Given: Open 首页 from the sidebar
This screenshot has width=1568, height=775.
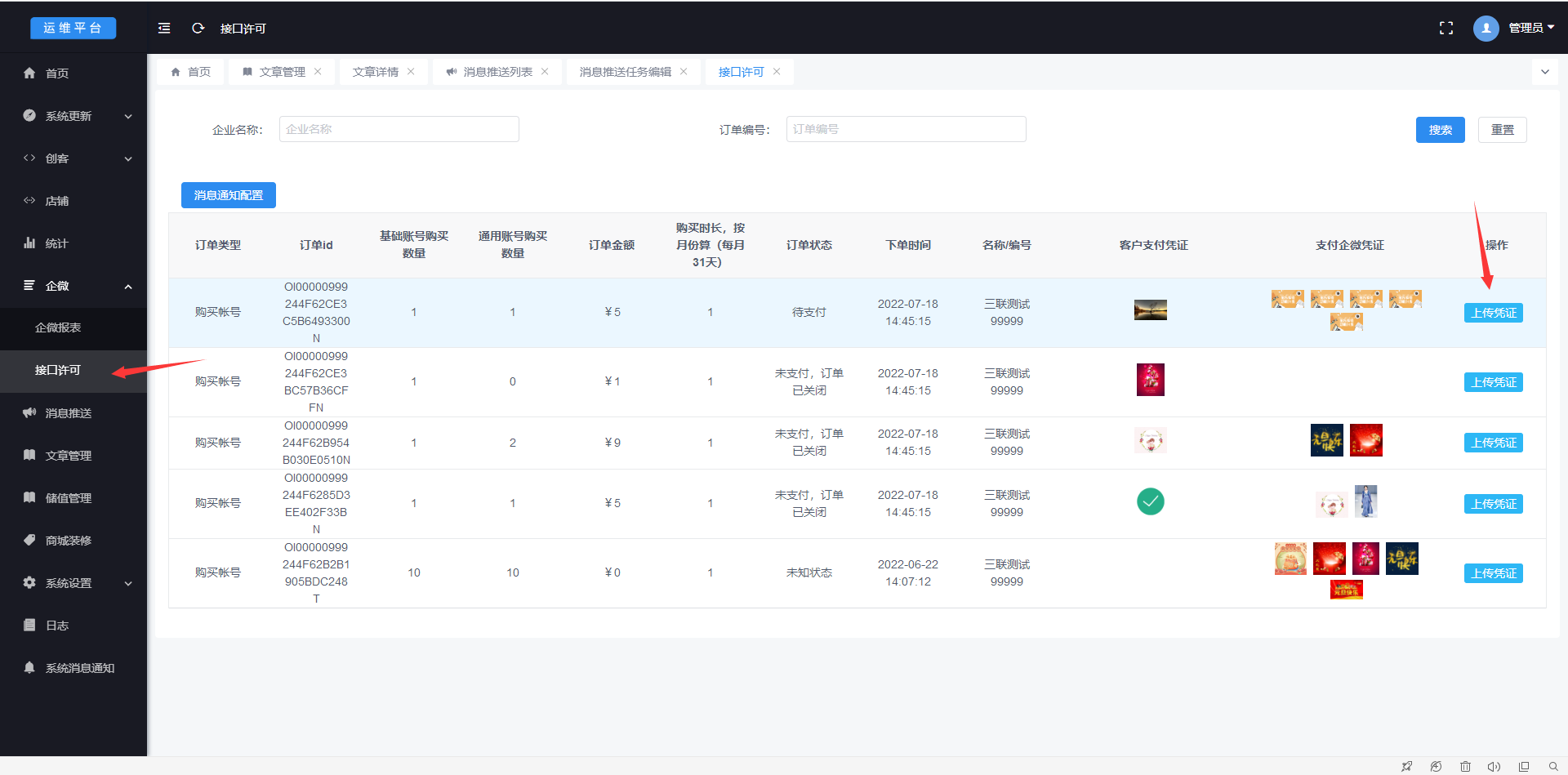Looking at the screenshot, I should (57, 73).
